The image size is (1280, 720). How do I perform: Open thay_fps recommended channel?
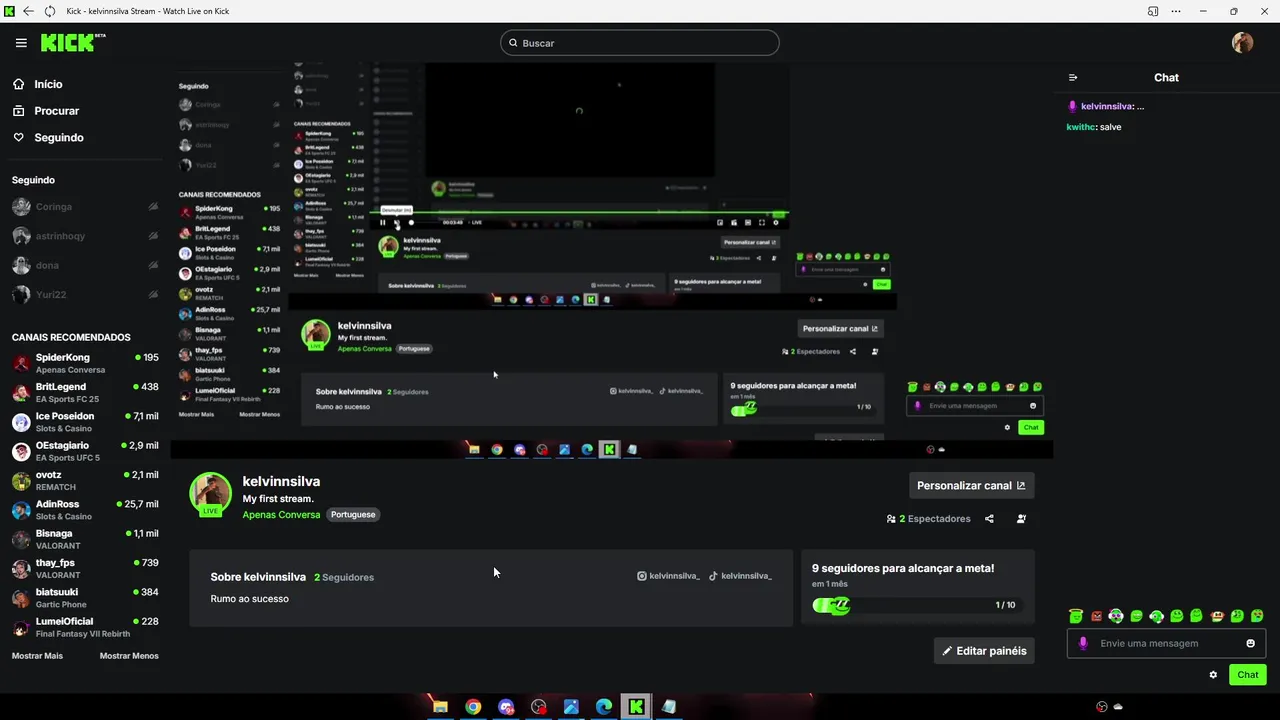coord(85,569)
